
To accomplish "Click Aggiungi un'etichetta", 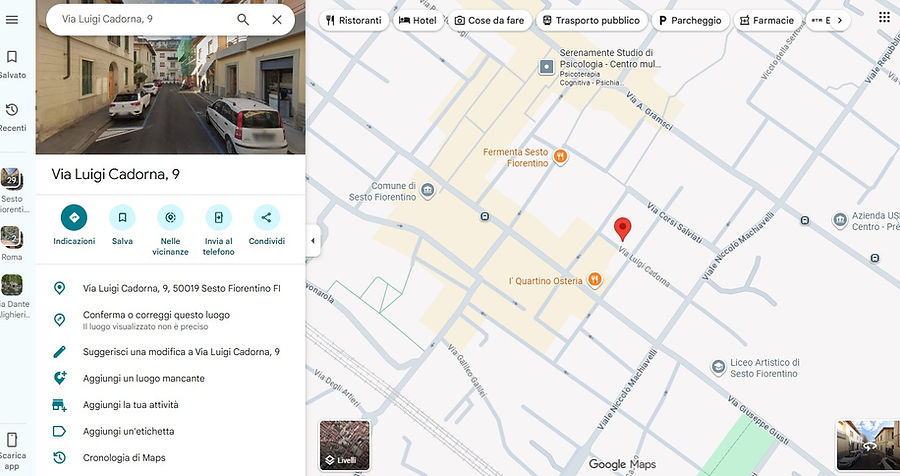I will (x=170, y=431).
